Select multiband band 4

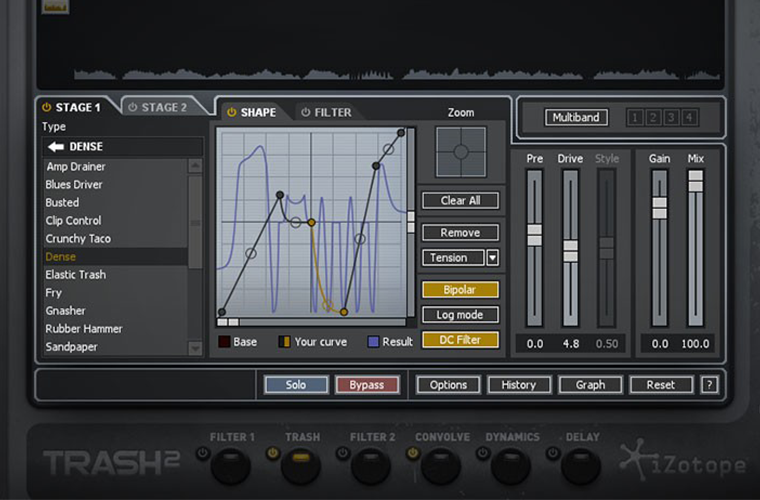(x=689, y=117)
